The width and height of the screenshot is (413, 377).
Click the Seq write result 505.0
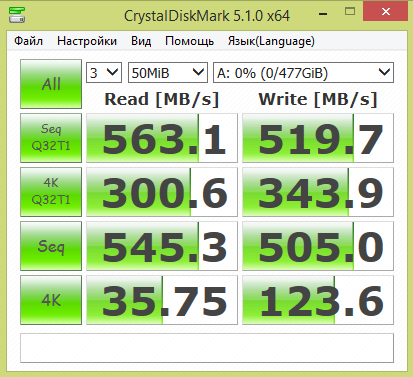(318, 246)
